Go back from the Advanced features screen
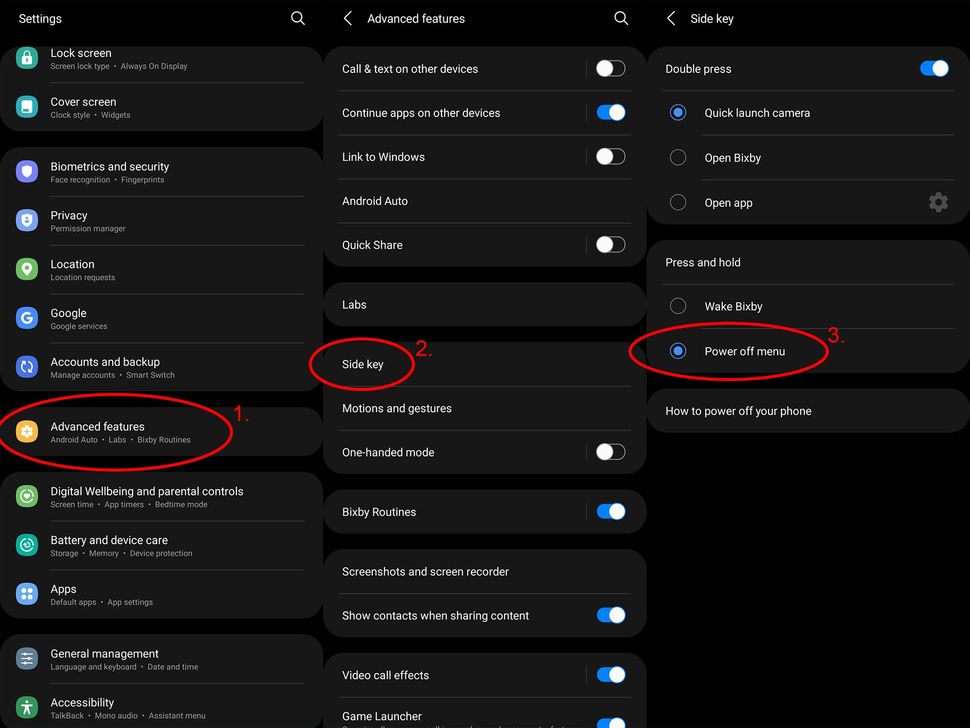The width and height of the screenshot is (970, 728). (348, 18)
